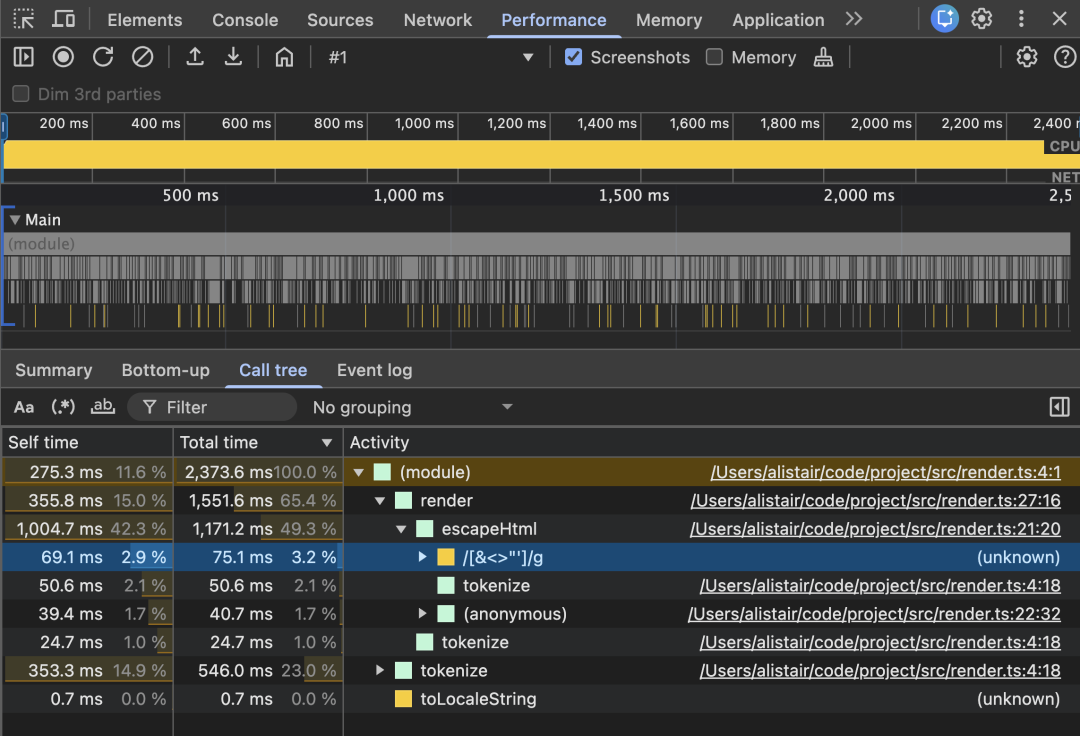
Task: Switch to the Elements tab
Action: 145,20
